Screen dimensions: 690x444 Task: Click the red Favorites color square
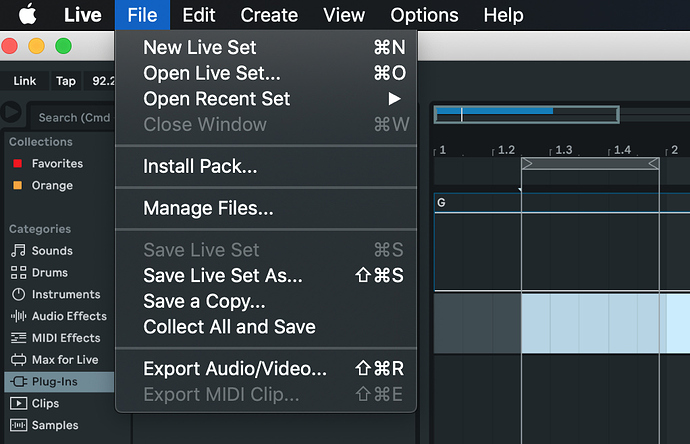18,164
